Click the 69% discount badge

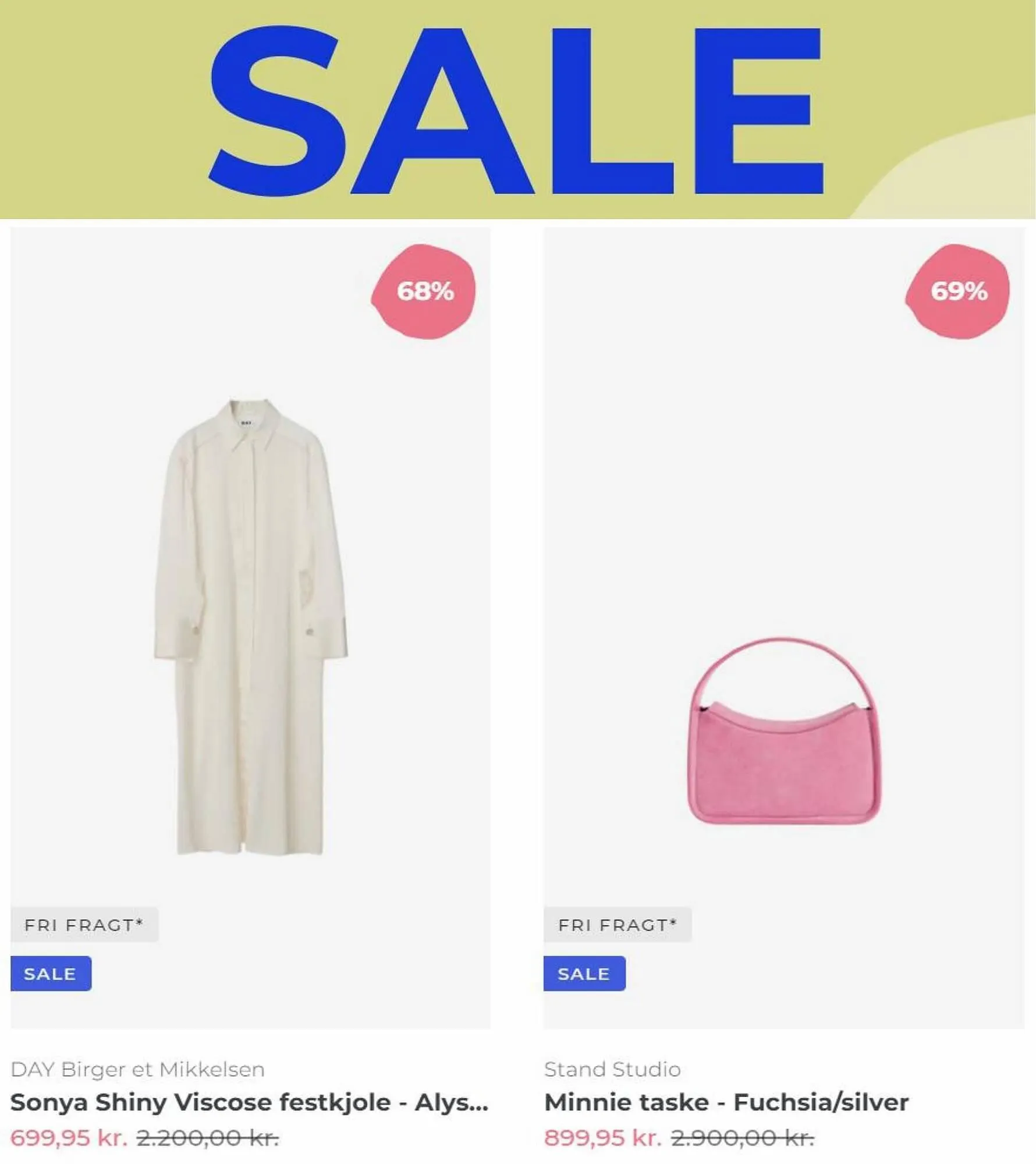(x=958, y=292)
